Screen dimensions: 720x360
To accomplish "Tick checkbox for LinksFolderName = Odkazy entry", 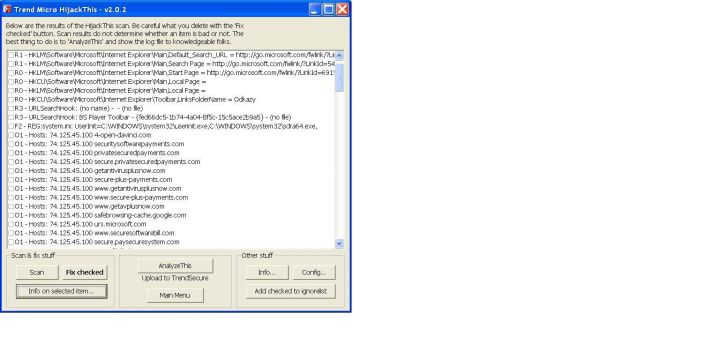I will click(x=11, y=100).
